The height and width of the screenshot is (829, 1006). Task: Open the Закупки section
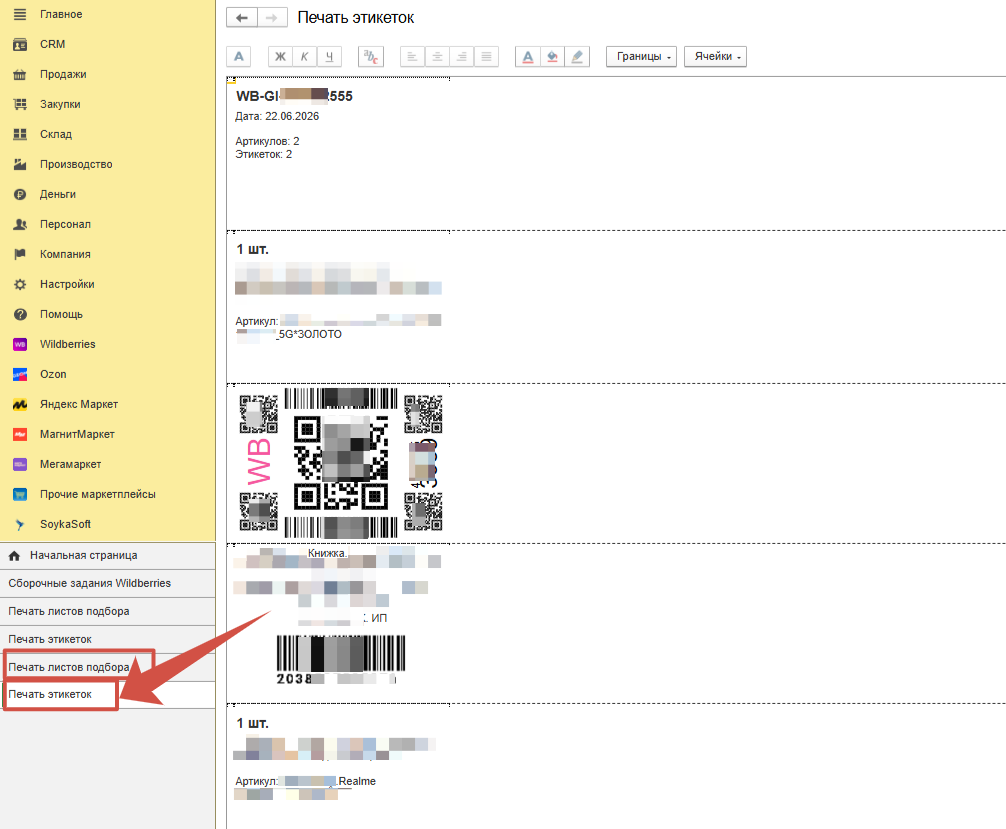tap(108, 104)
